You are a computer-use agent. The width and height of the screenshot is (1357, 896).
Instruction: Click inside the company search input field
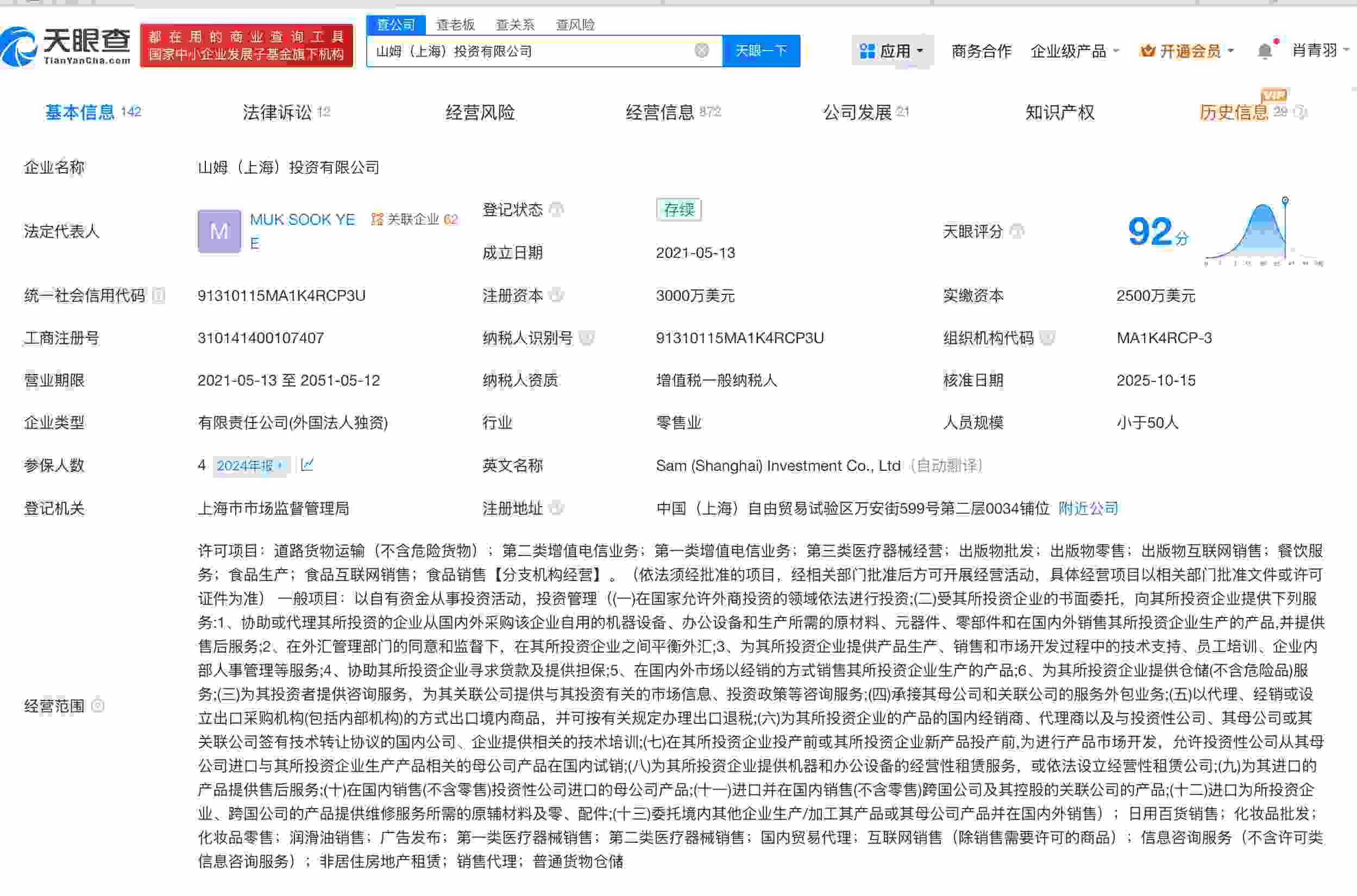[543, 51]
